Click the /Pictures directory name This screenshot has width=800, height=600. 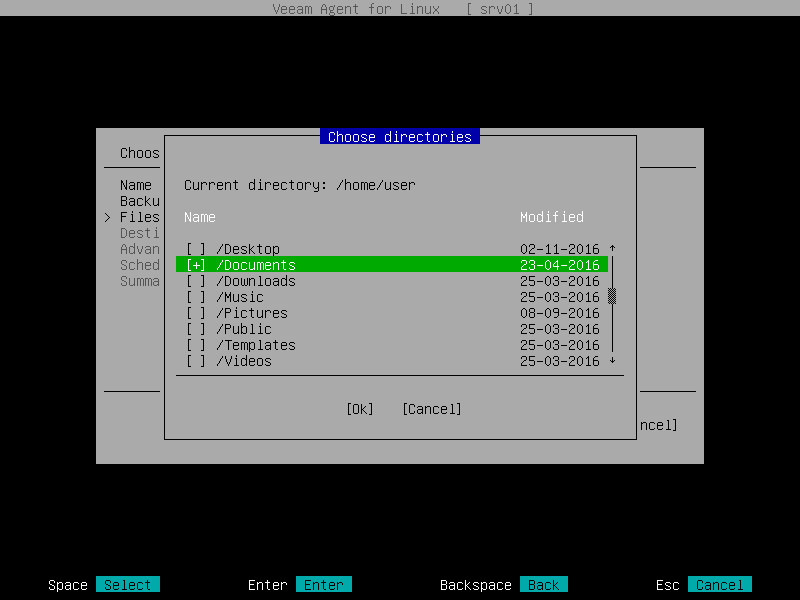pos(252,313)
